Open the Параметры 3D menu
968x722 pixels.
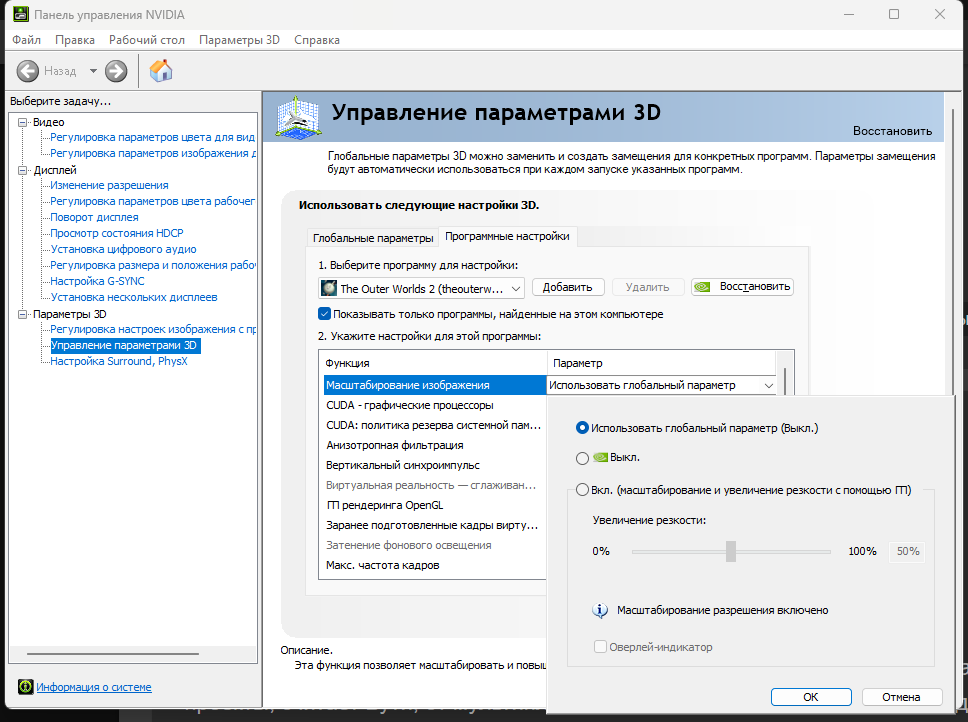point(240,40)
